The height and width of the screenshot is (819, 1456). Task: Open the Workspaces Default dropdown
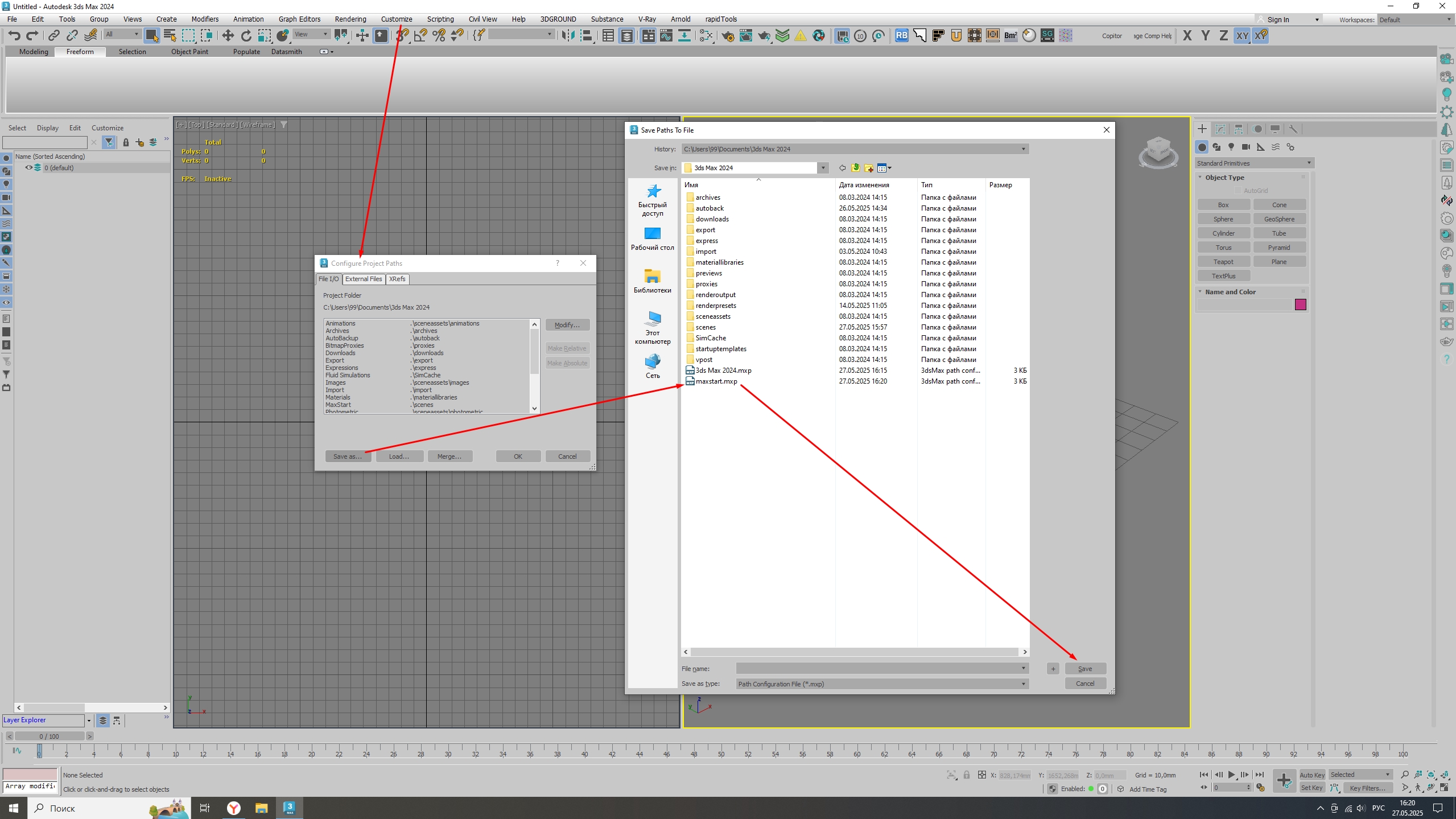1416,19
